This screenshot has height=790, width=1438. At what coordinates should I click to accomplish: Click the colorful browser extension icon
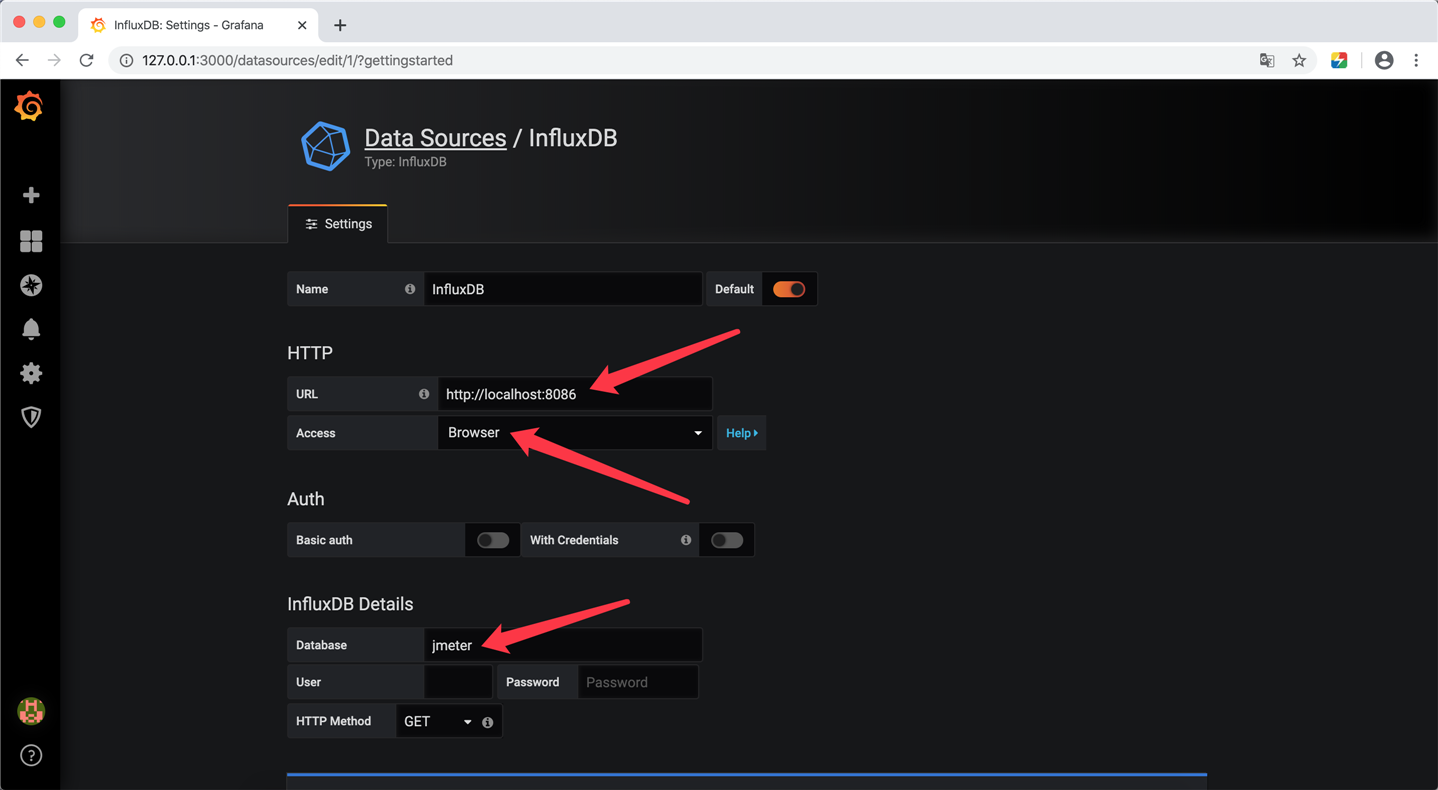tap(1339, 60)
